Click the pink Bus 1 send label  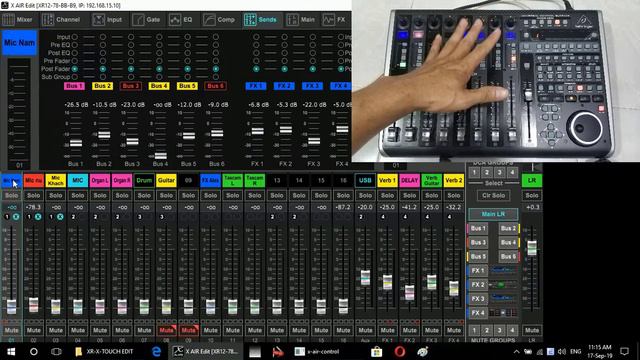click(x=74, y=86)
